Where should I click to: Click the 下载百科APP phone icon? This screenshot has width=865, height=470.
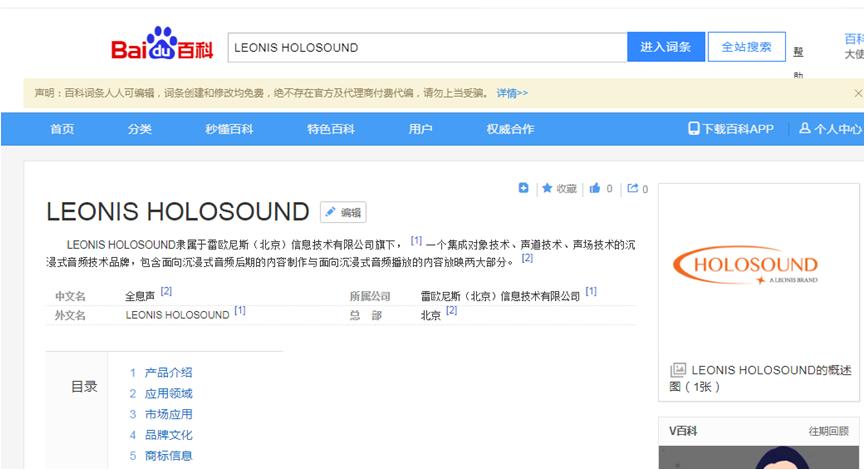pyautogui.click(x=693, y=129)
